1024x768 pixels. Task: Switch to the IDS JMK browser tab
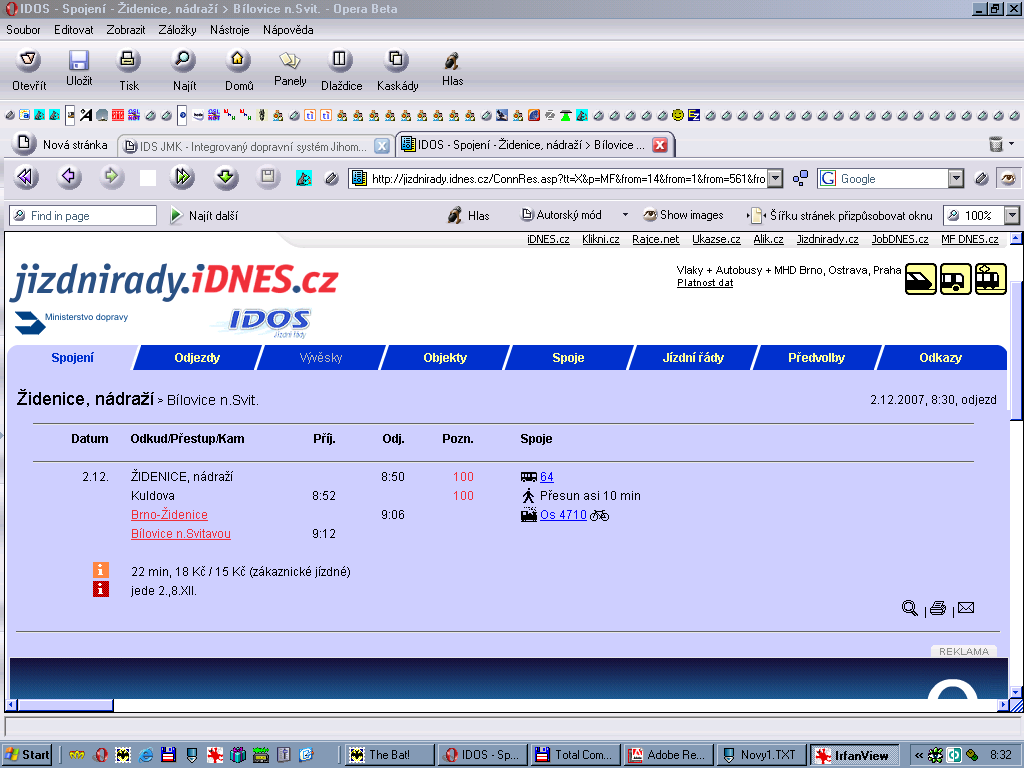pyautogui.click(x=256, y=146)
